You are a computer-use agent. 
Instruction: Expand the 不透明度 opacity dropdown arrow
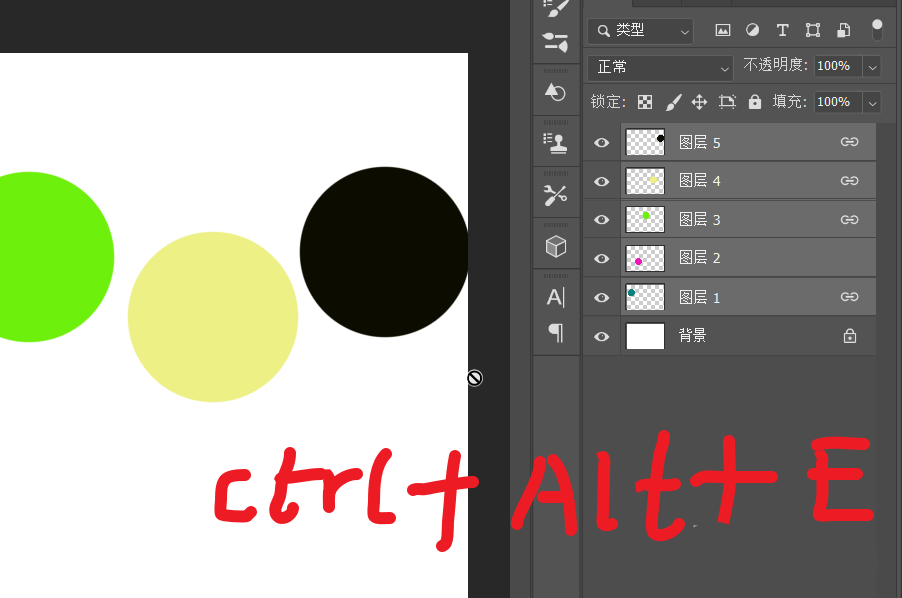872,67
